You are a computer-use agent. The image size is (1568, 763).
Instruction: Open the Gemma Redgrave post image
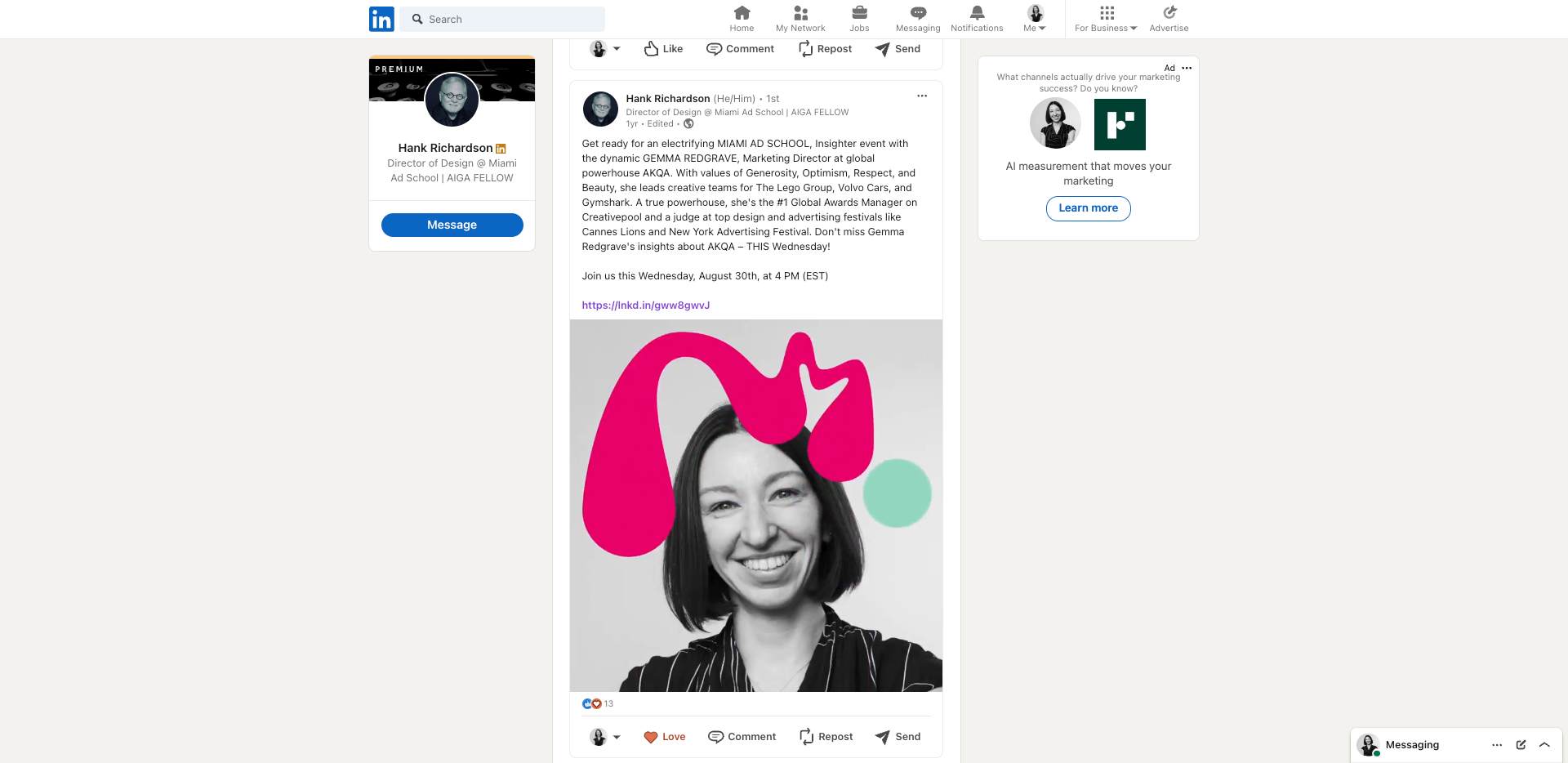[x=756, y=506]
